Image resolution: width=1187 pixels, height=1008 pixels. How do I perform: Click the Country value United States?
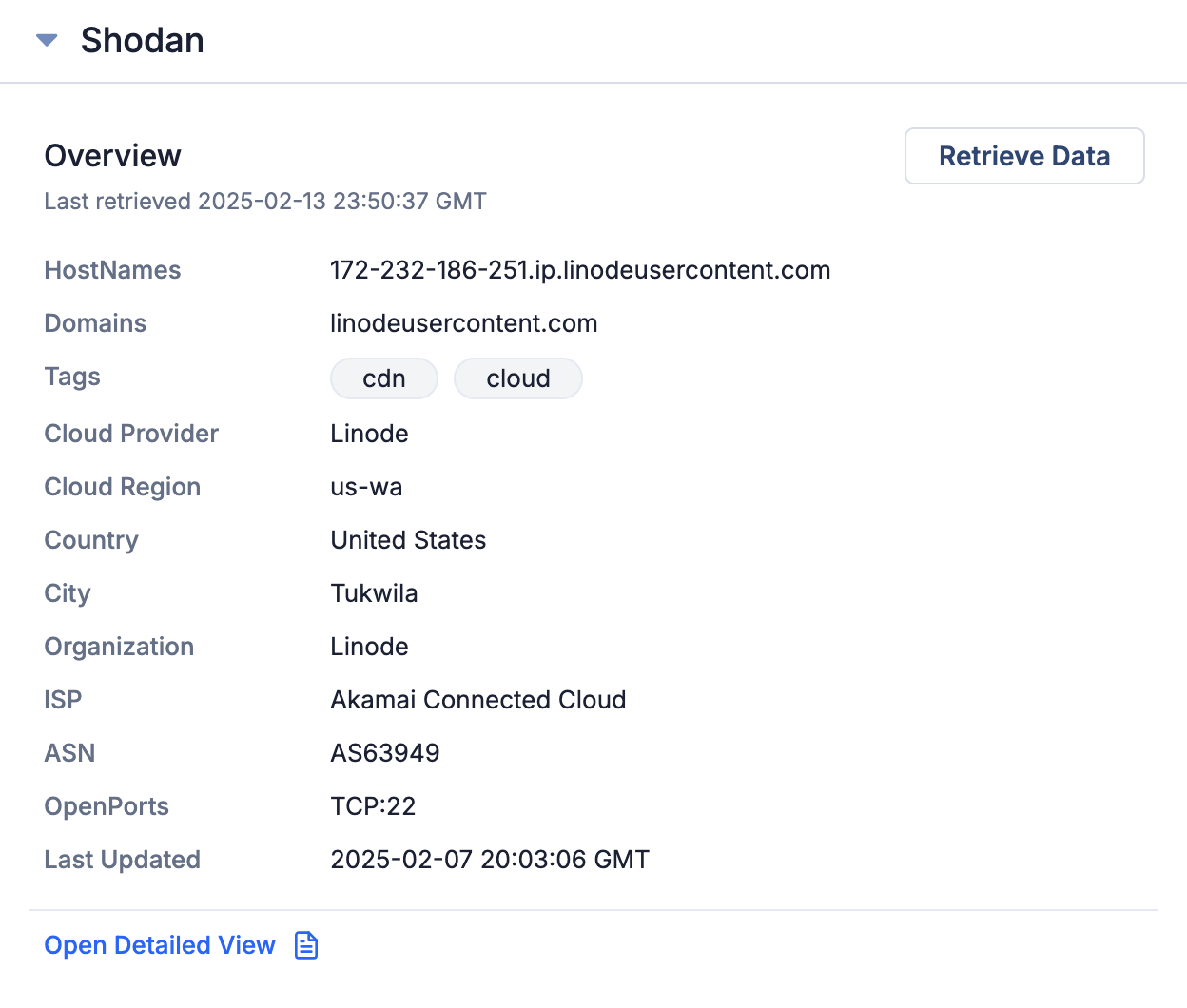pyautogui.click(x=408, y=539)
